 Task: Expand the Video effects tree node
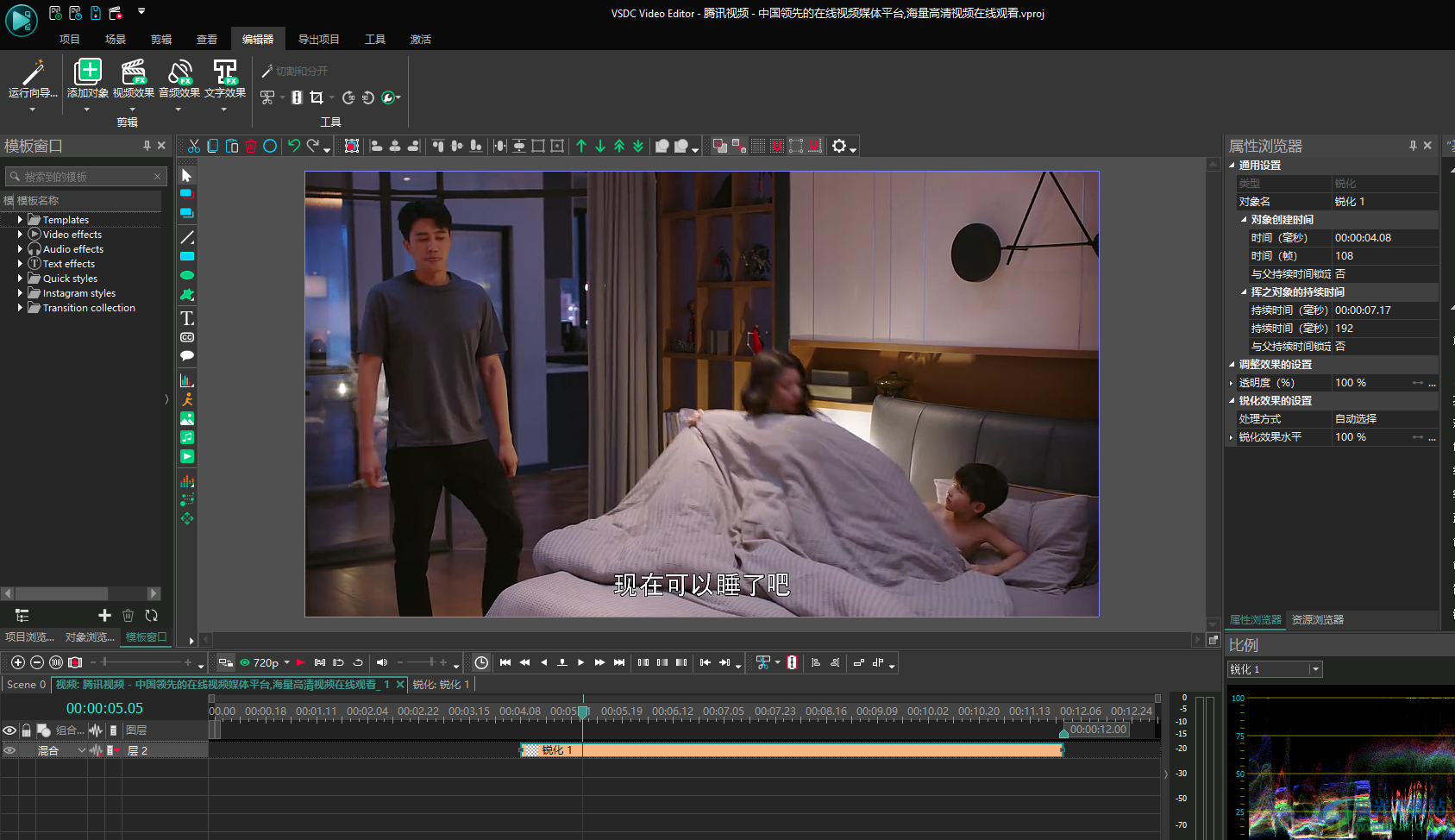coord(20,235)
